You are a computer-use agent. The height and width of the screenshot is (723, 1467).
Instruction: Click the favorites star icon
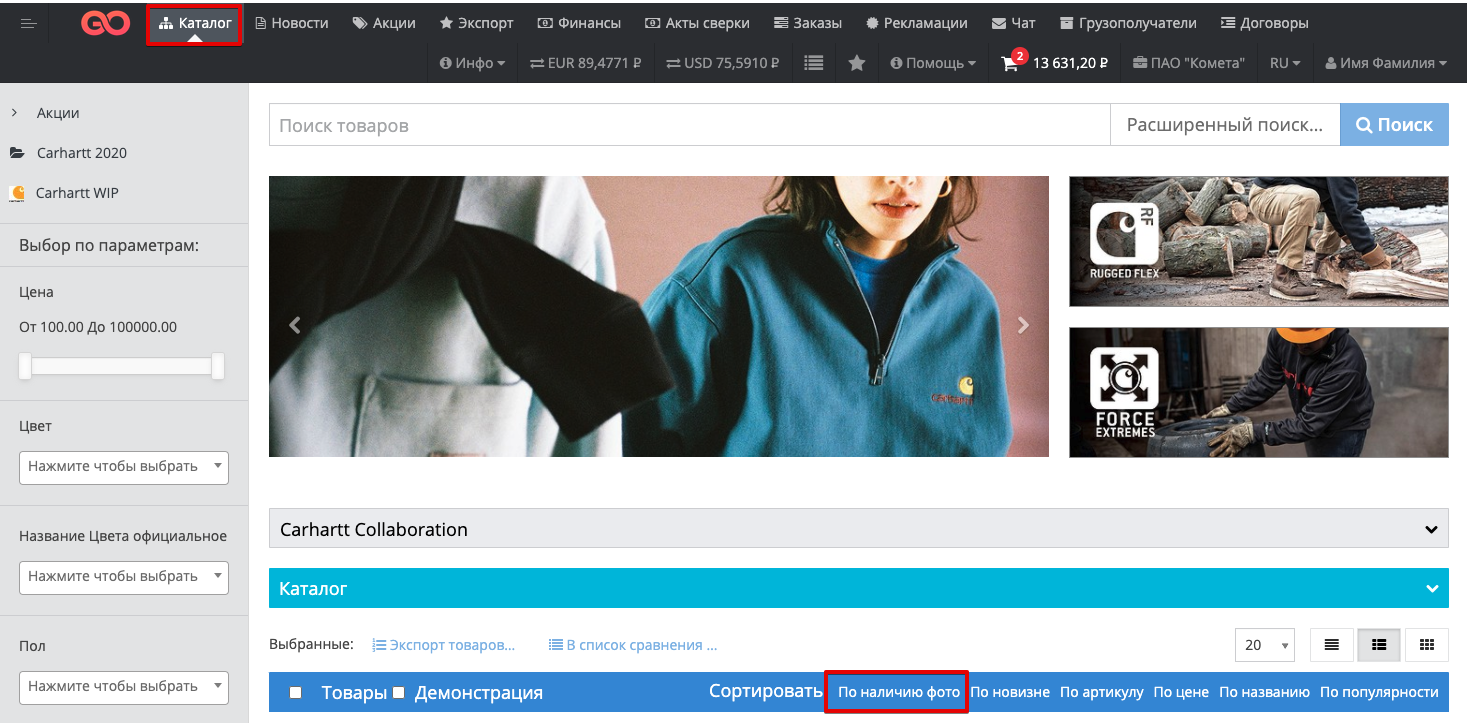pos(857,63)
